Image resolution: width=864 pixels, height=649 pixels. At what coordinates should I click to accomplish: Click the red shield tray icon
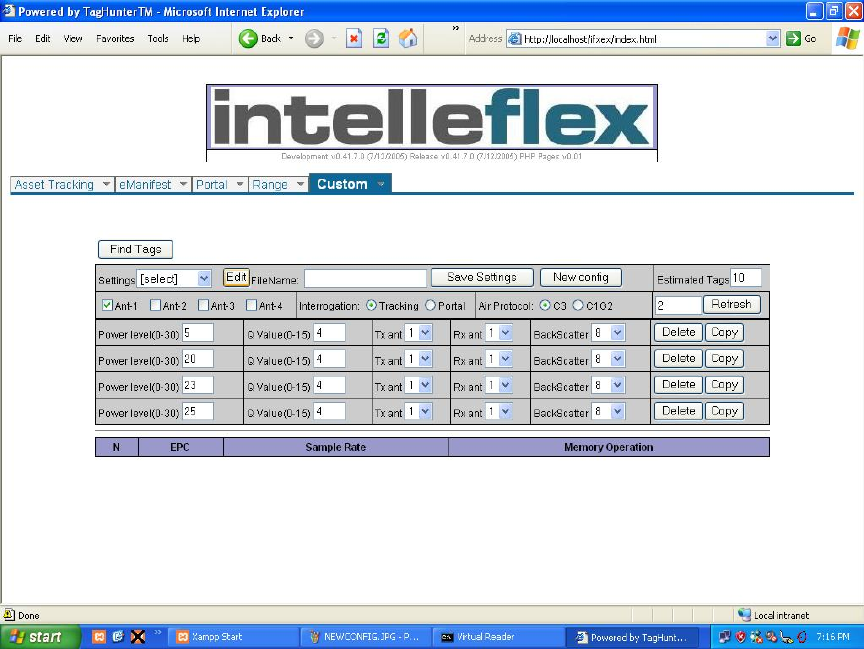(741, 637)
